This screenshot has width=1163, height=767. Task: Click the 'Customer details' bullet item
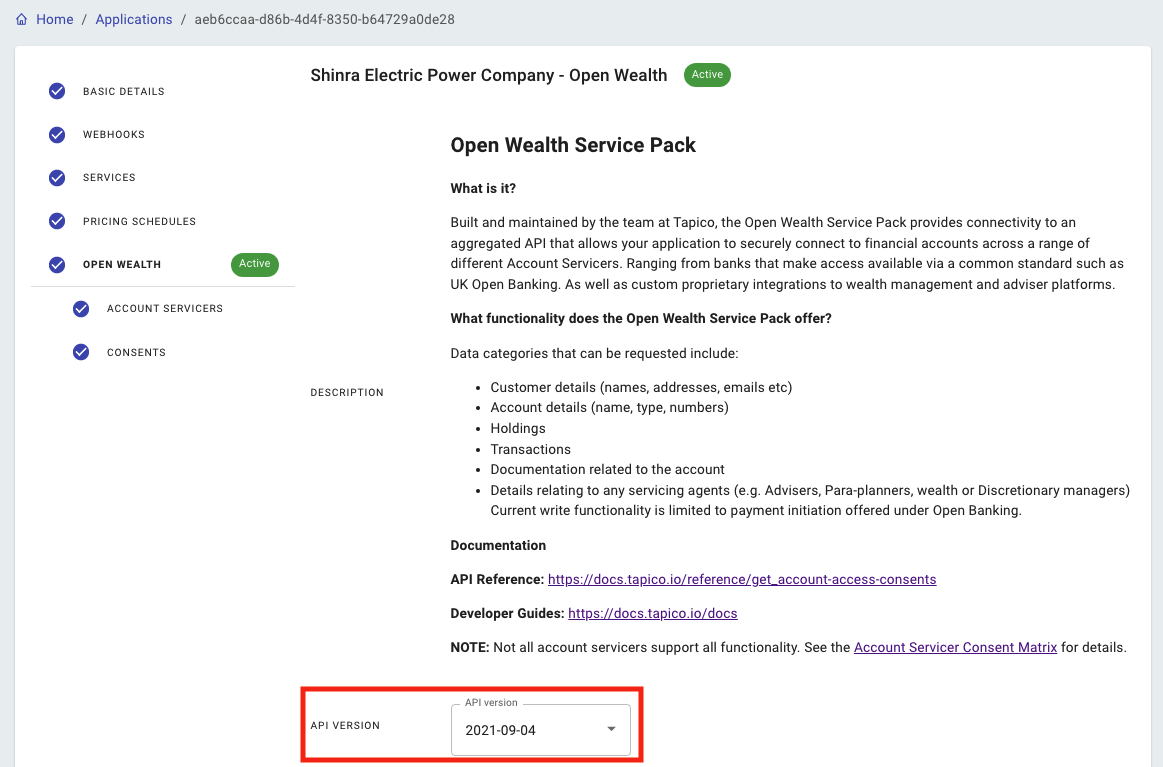click(641, 387)
